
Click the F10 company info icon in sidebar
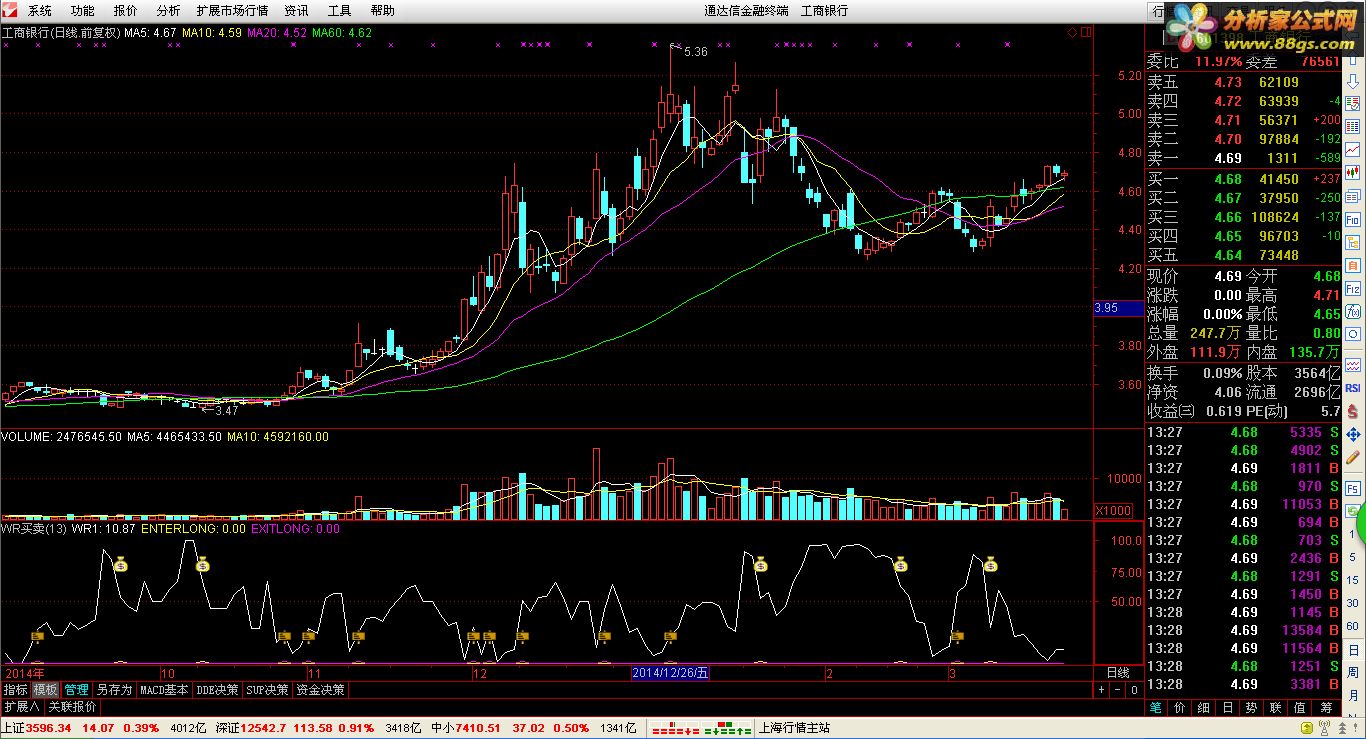[1352, 220]
